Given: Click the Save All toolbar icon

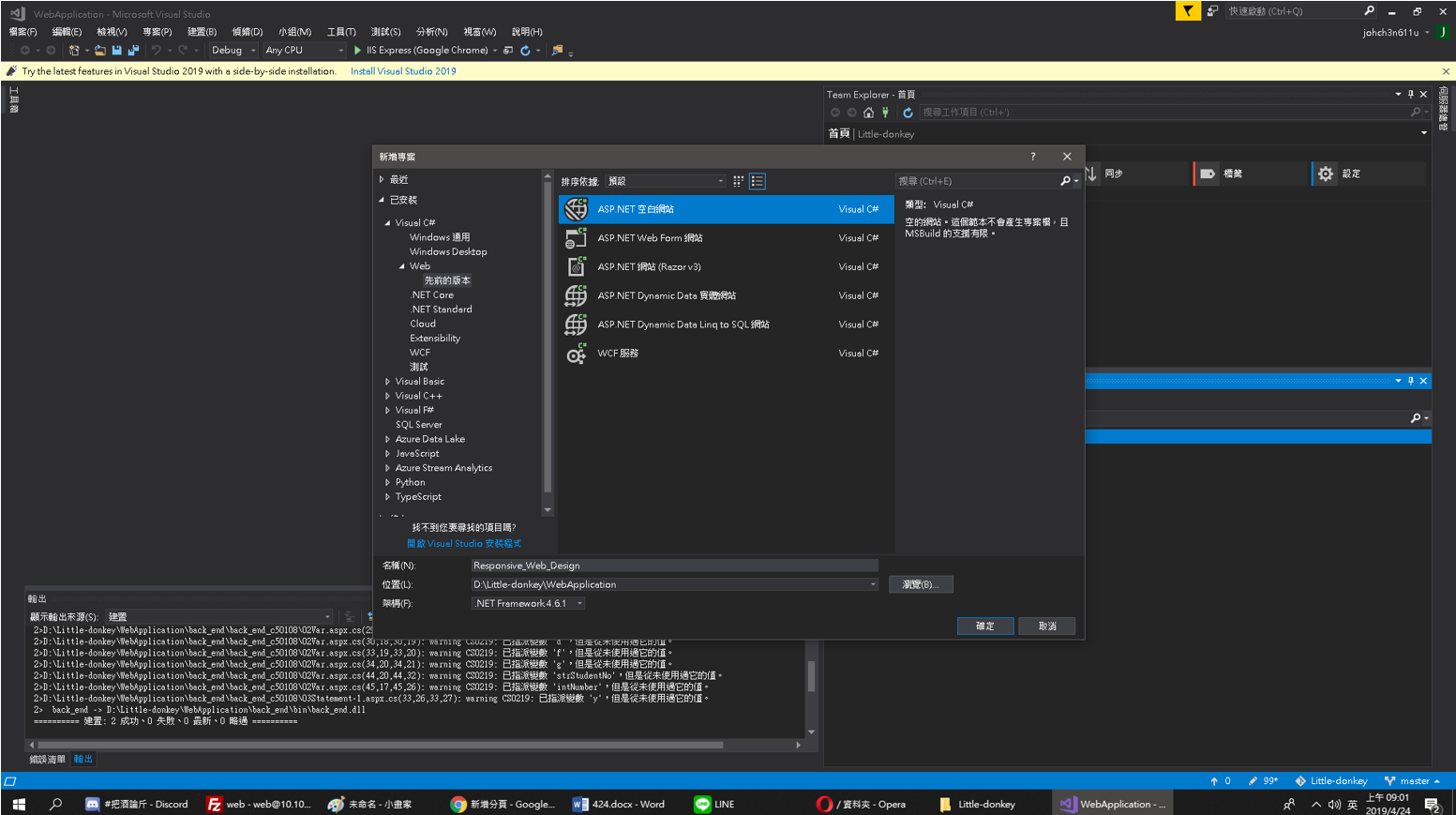Looking at the screenshot, I should (x=133, y=51).
